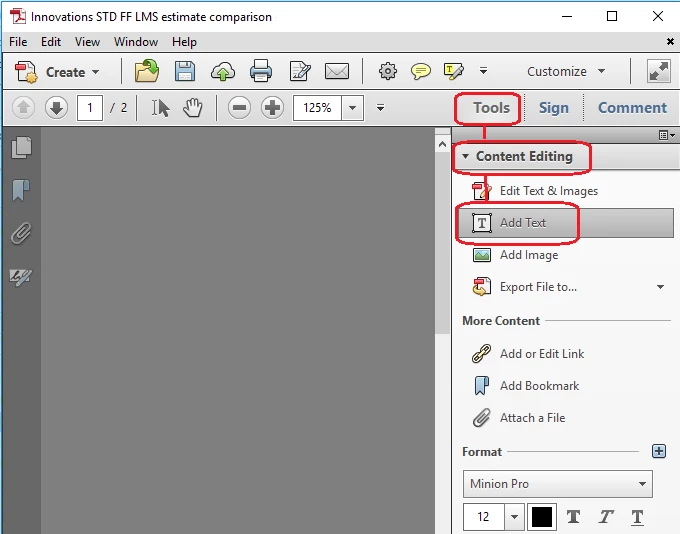Select the highlight text tool icon
Image resolution: width=680 pixels, height=534 pixels.
tap(454, 71)
